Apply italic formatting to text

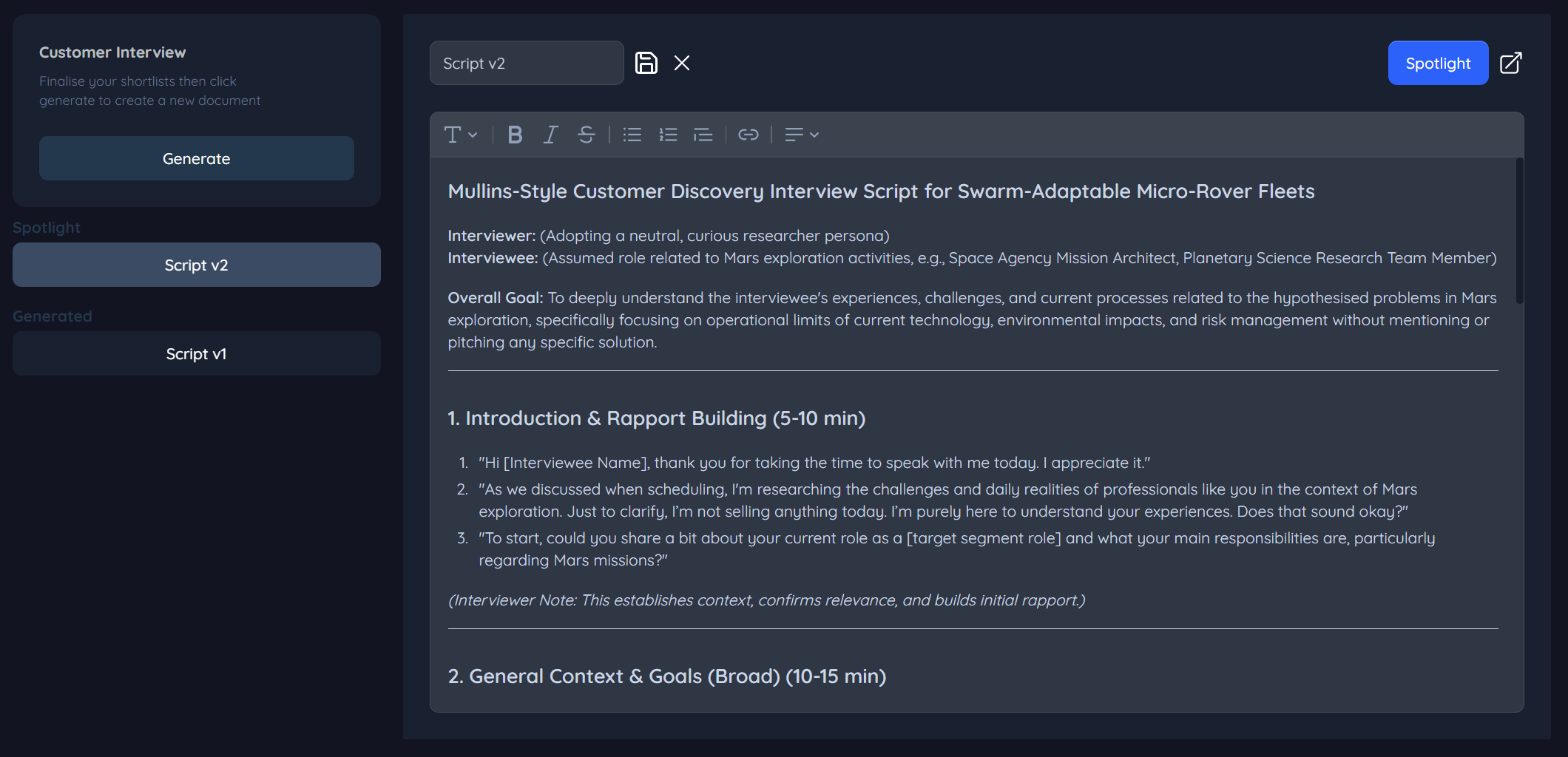point(550,135)
